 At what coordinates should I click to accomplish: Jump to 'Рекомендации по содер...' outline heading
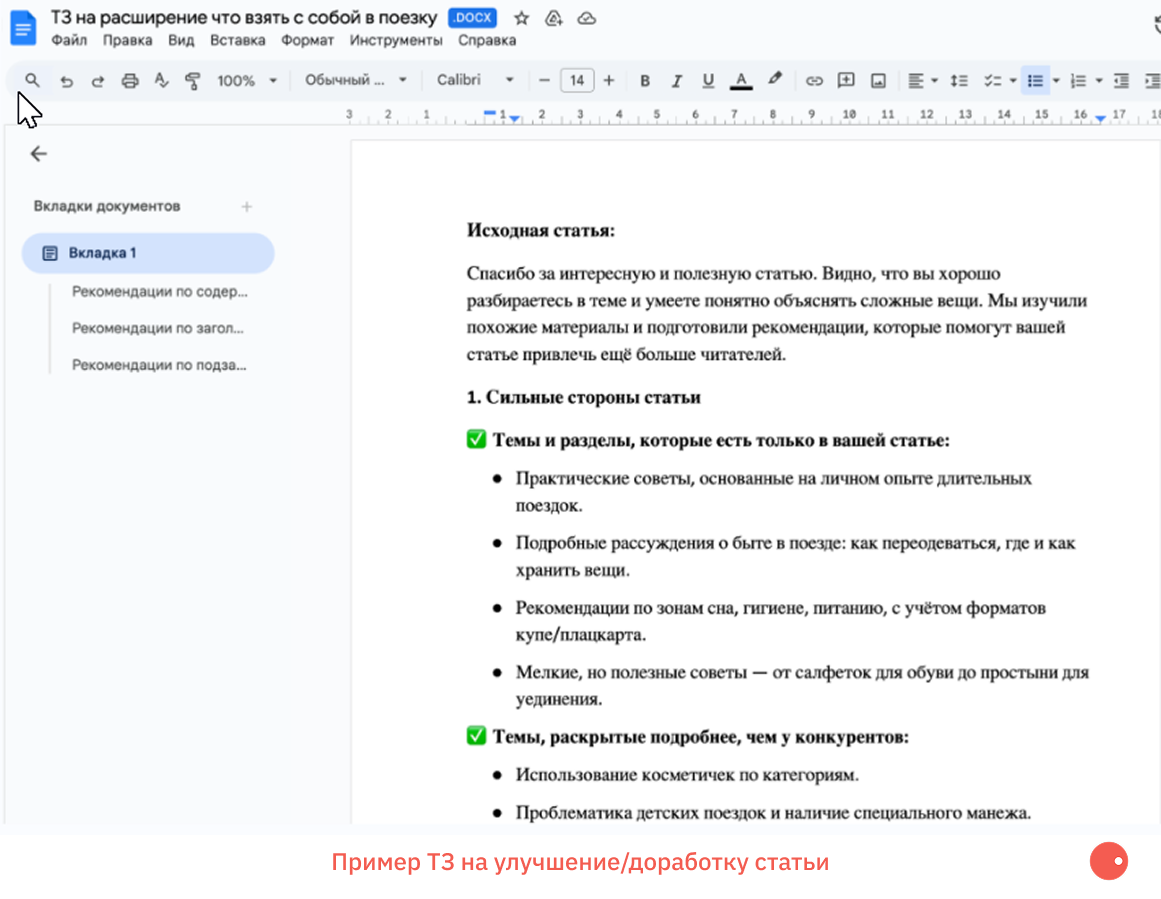pos(159,292)
